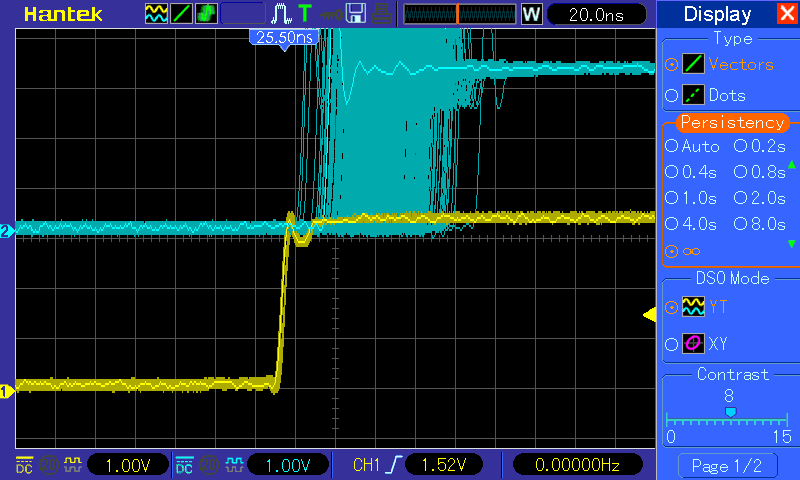Switch DSO mode to XY
Viewport: 800px width, 480px height.
point(671,344)
